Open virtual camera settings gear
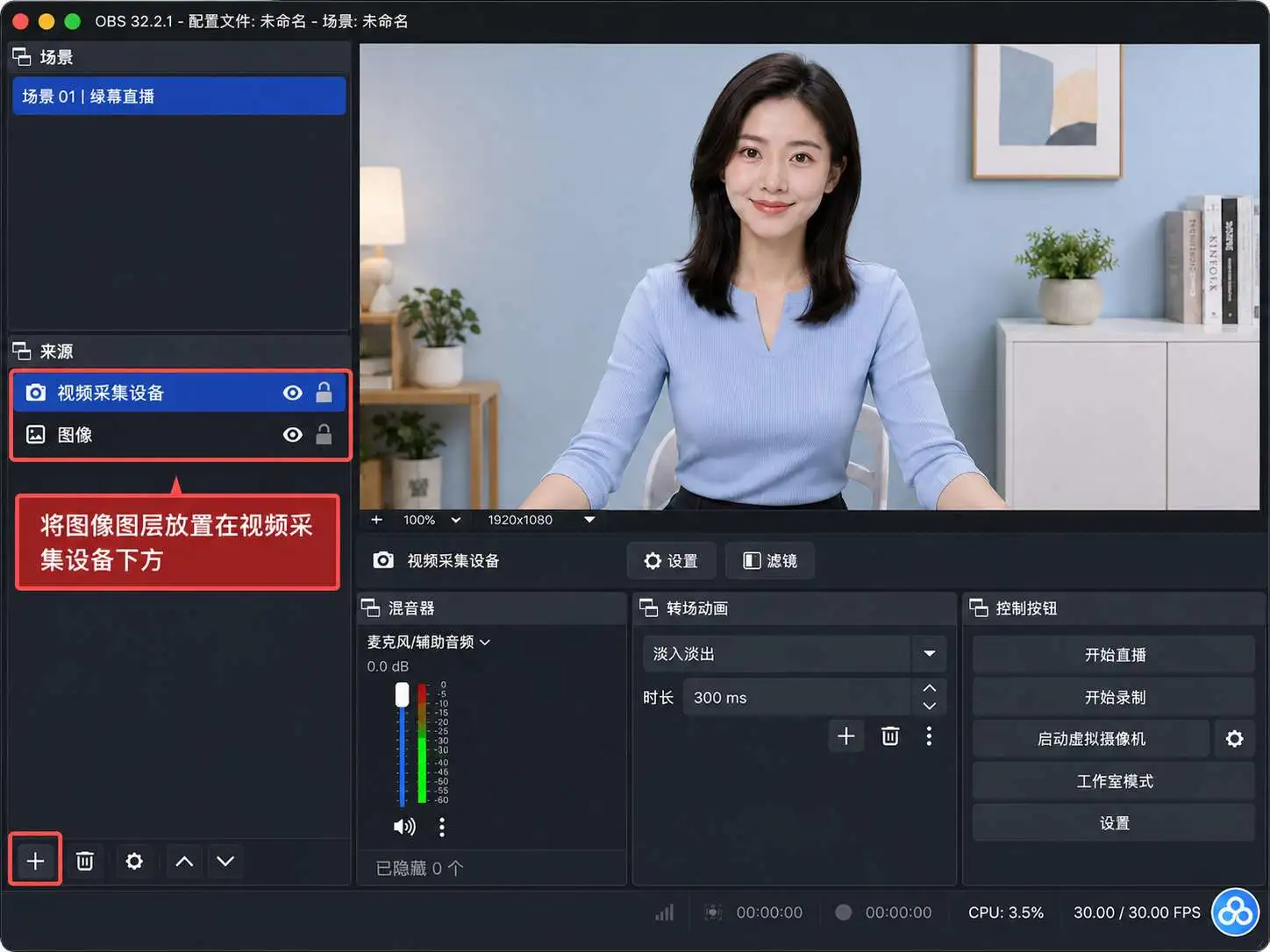This screenshot has height=952, width=1270. (x=1235, y=739)
